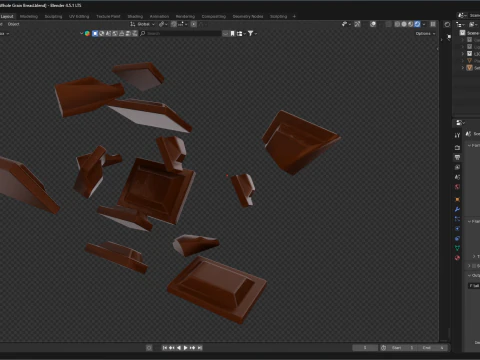
Task: Expand the last orange mesh object in outliner
Action: [x=462, y=68]
